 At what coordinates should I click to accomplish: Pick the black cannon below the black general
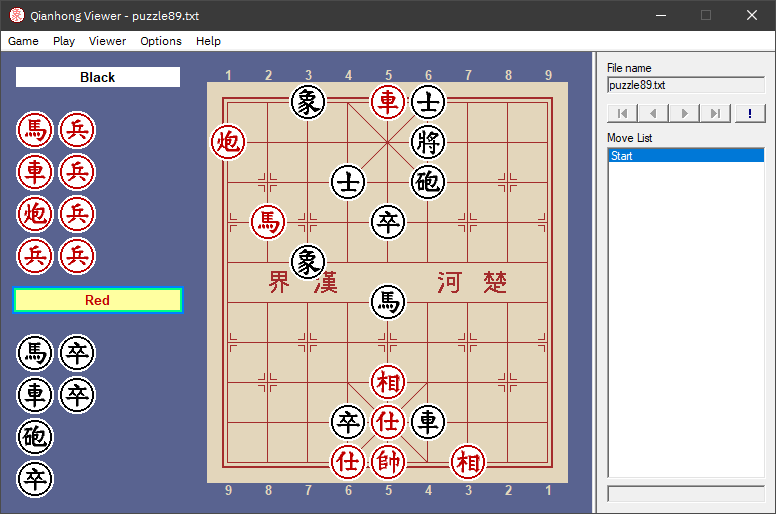(428, 182)
